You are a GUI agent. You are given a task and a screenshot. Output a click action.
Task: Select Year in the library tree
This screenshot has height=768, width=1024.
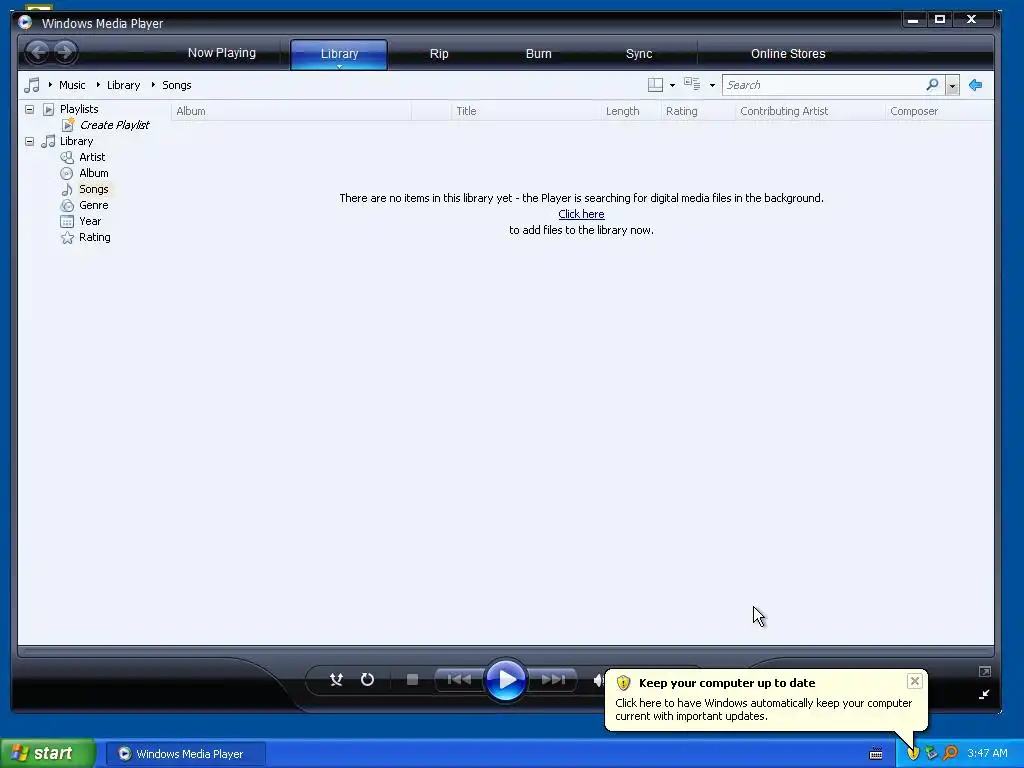[x=89, y=221]
